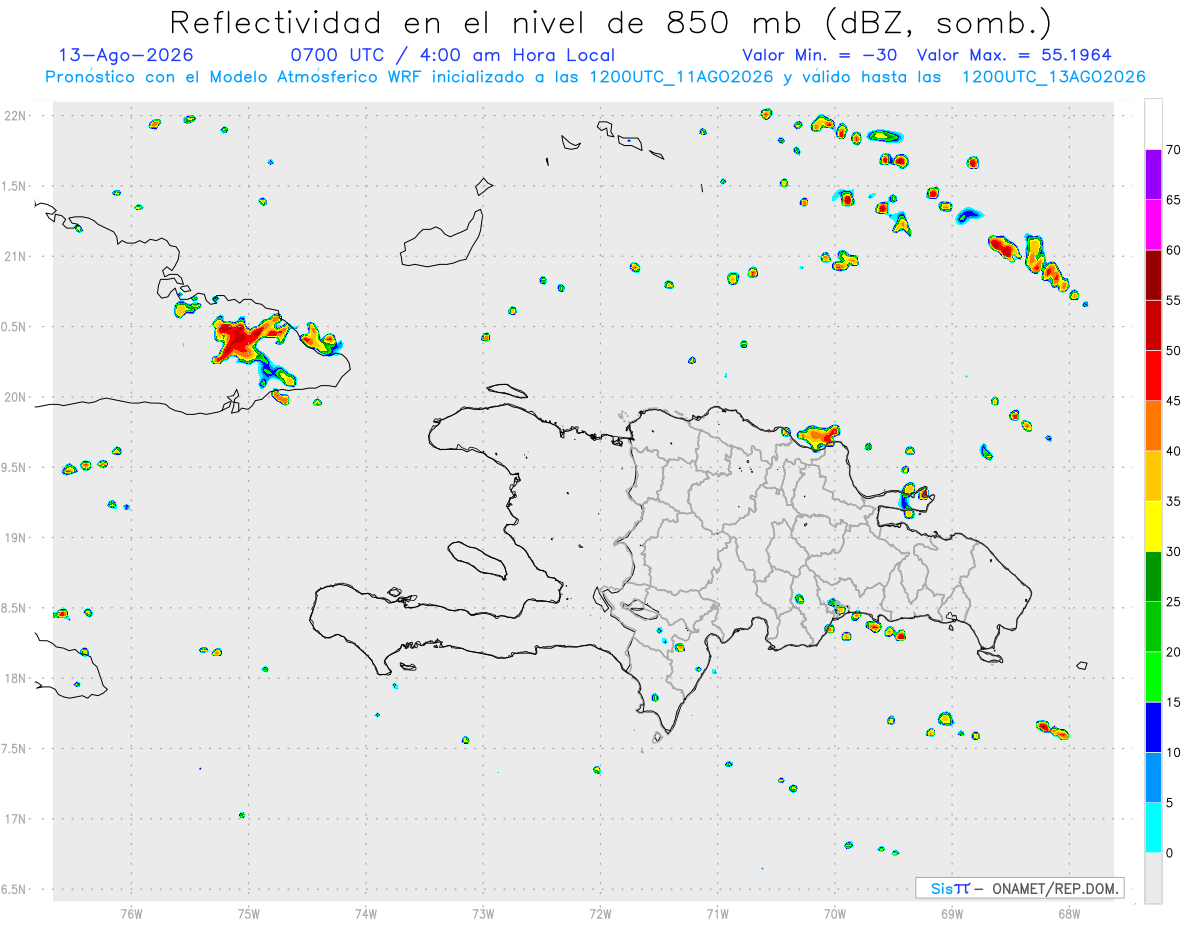Click the magenta 60-65 dBZ color band
This screenshot has width=1200, height=927.
click(1153, 225)
